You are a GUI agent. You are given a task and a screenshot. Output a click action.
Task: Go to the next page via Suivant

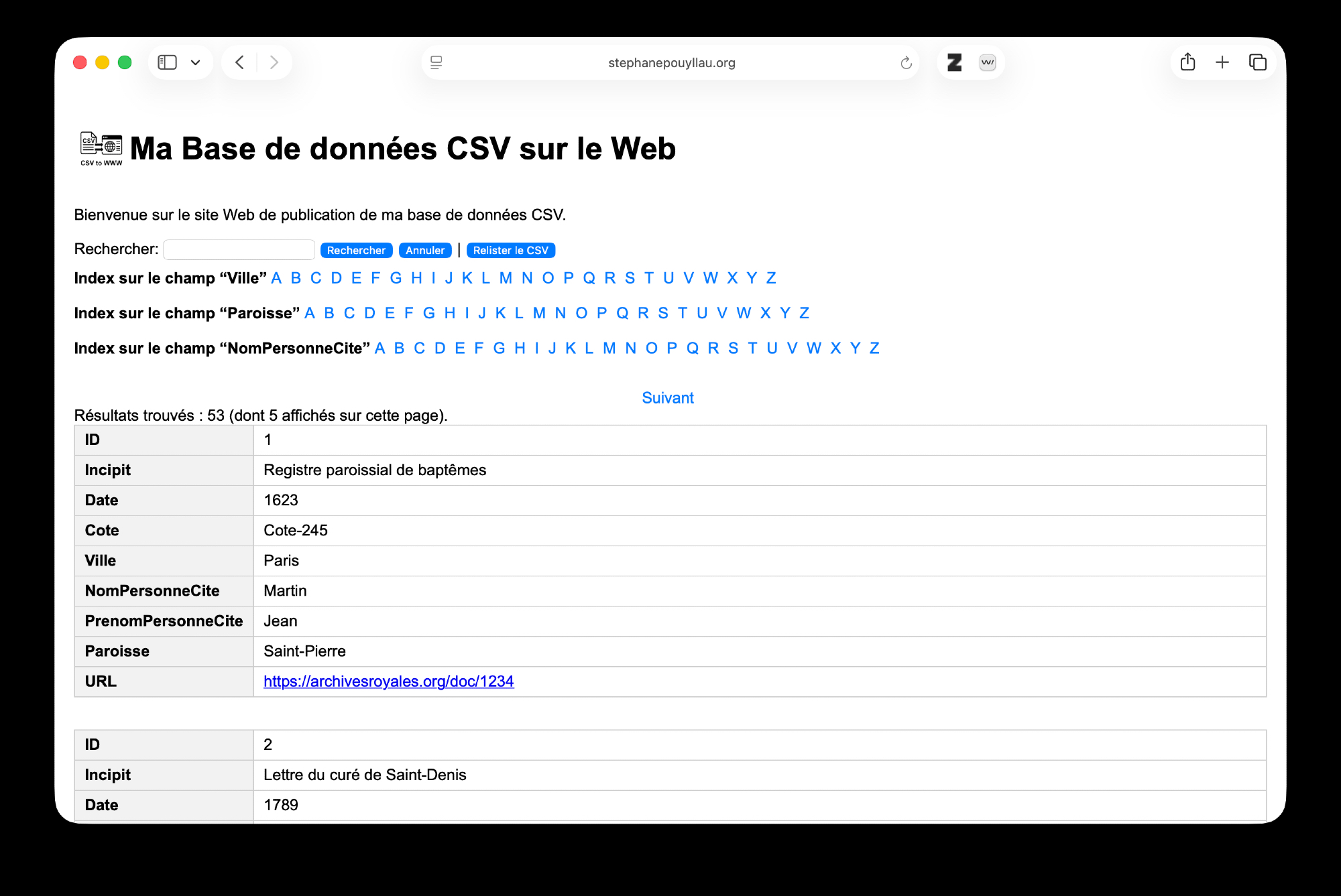pos(667,397)
